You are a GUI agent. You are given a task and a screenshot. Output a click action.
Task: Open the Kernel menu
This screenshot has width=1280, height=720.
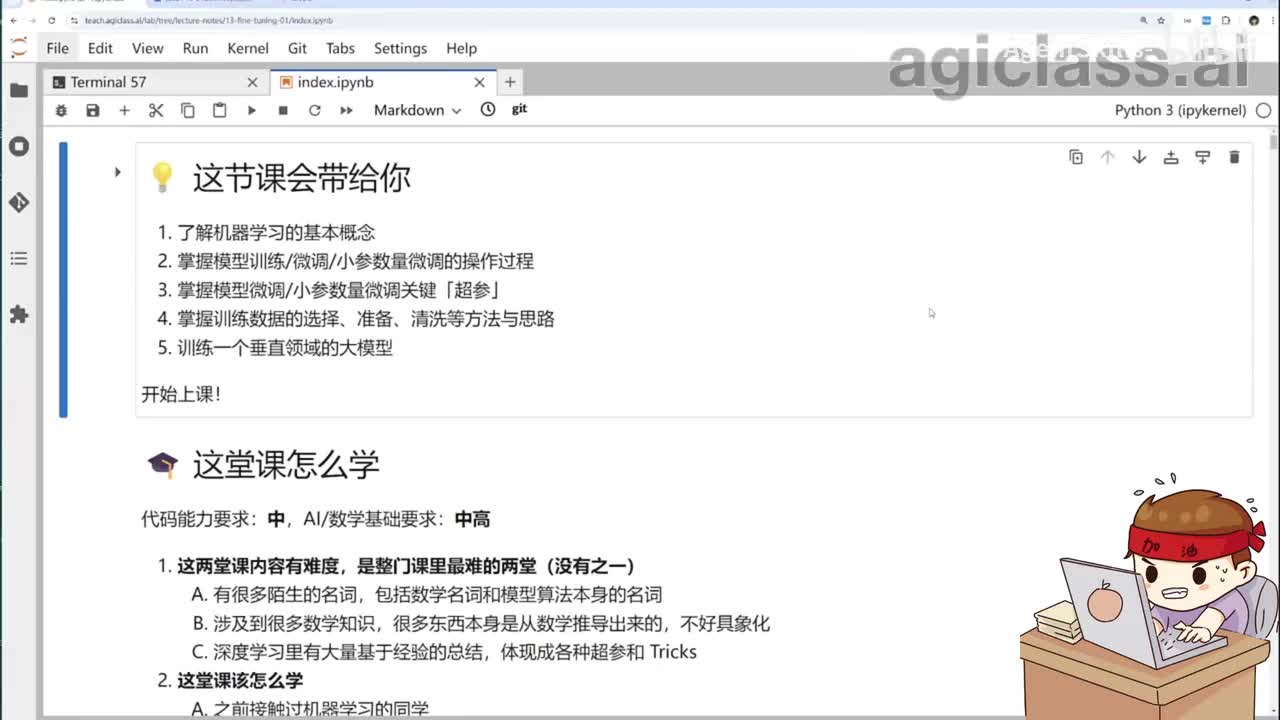click(248, 48)
